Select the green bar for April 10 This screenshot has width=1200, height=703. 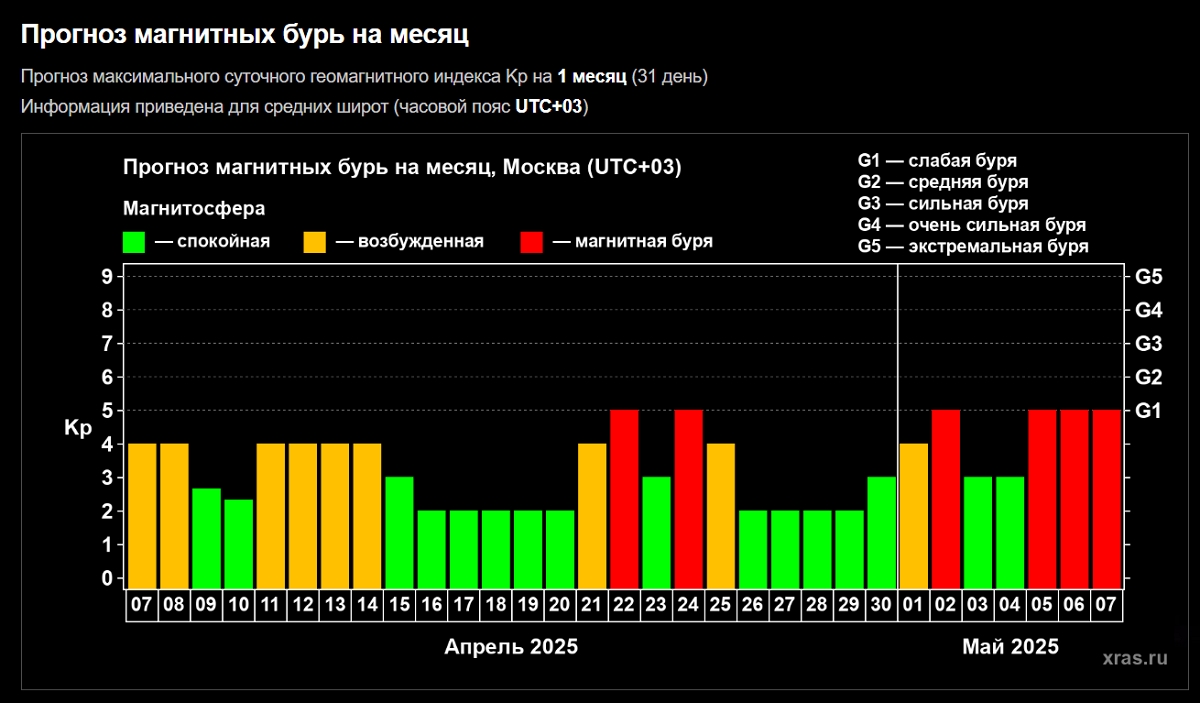point(238,542)
